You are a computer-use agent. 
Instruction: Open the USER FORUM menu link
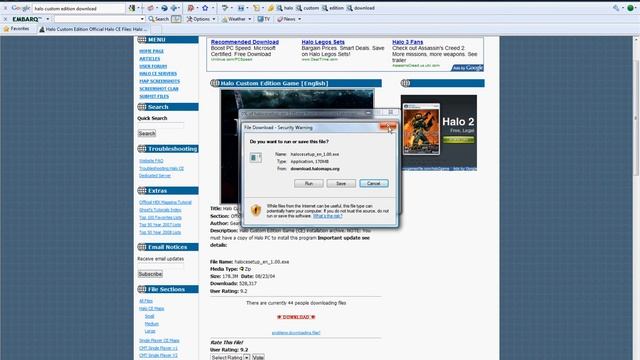[153, 66]
